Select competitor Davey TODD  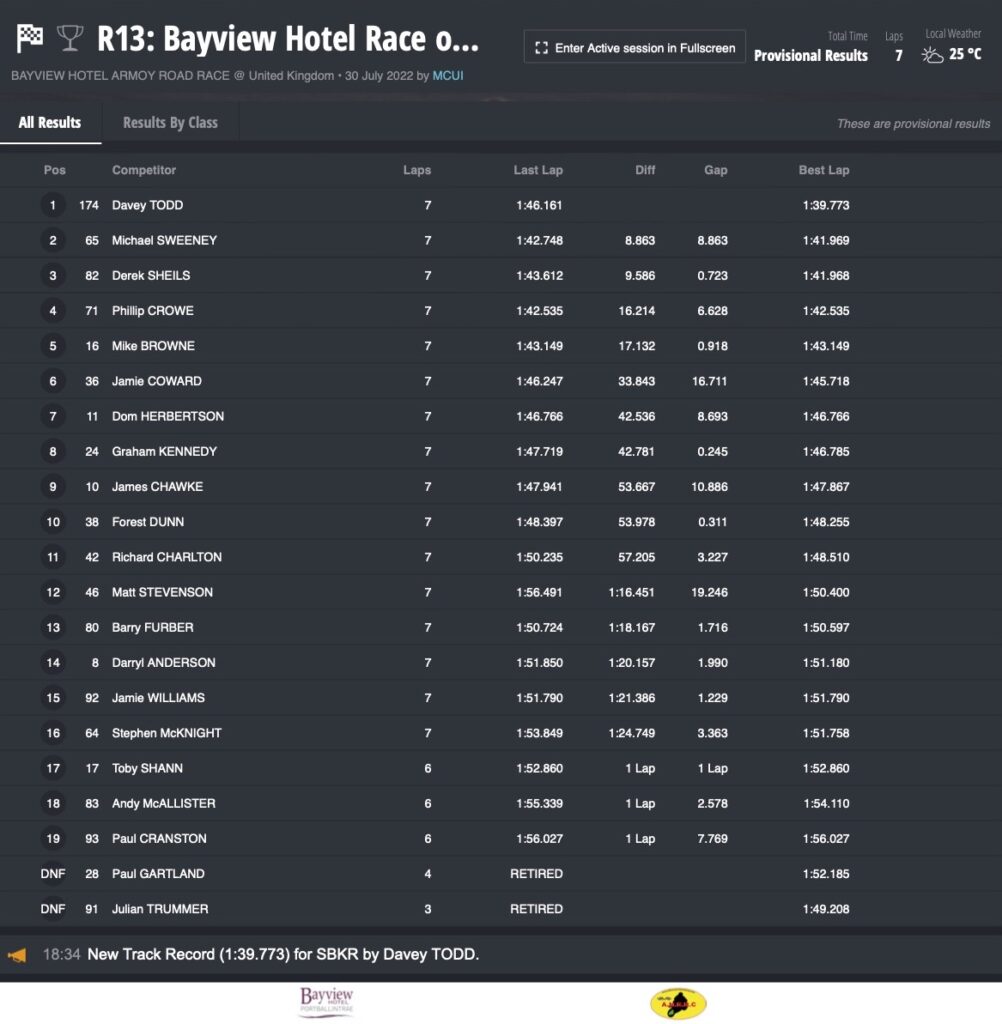pos(147,205)
